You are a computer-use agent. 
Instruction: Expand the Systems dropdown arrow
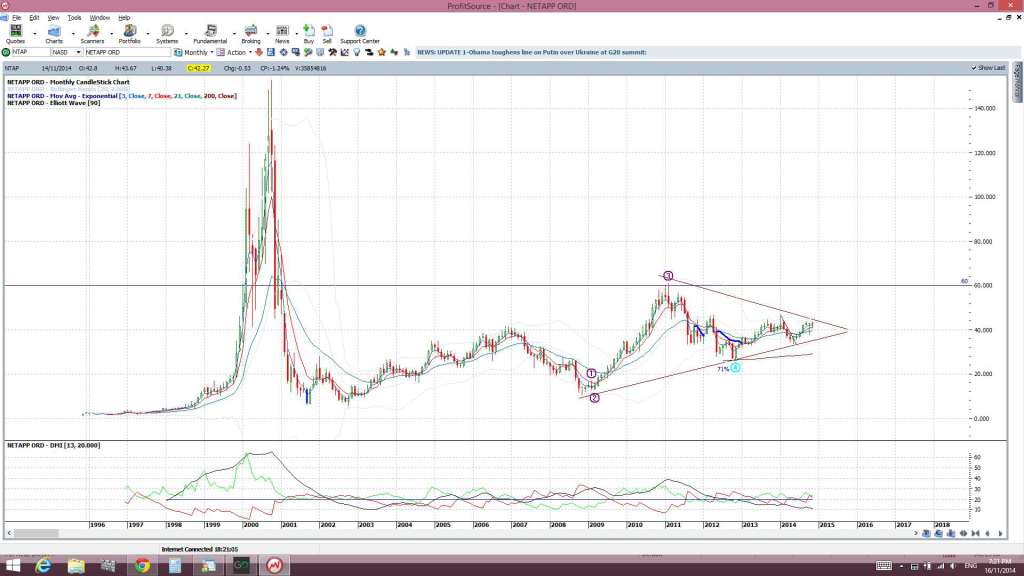click(186, 33)
